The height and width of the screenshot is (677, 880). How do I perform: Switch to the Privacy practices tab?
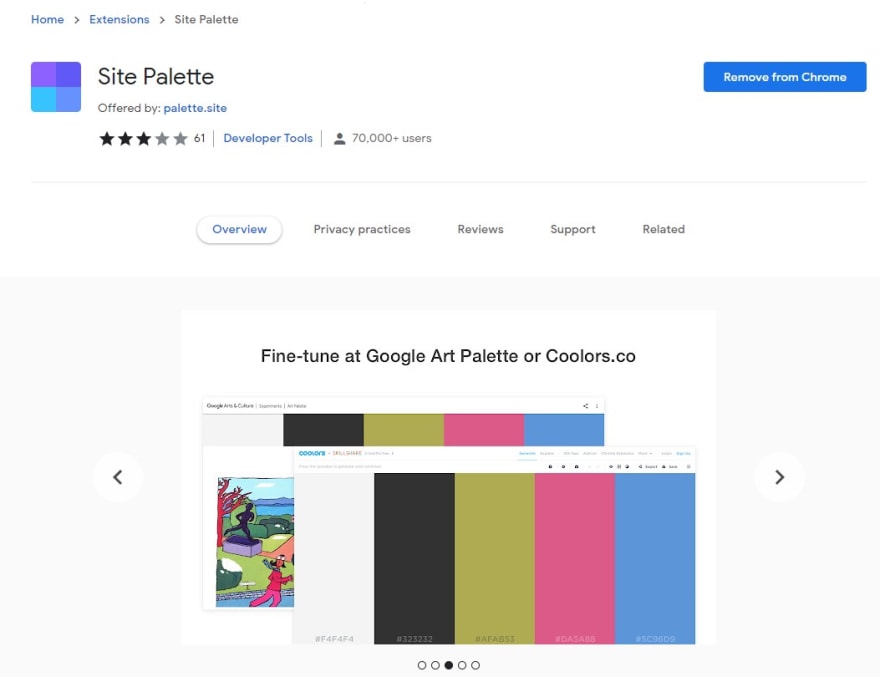coord(362,230)
